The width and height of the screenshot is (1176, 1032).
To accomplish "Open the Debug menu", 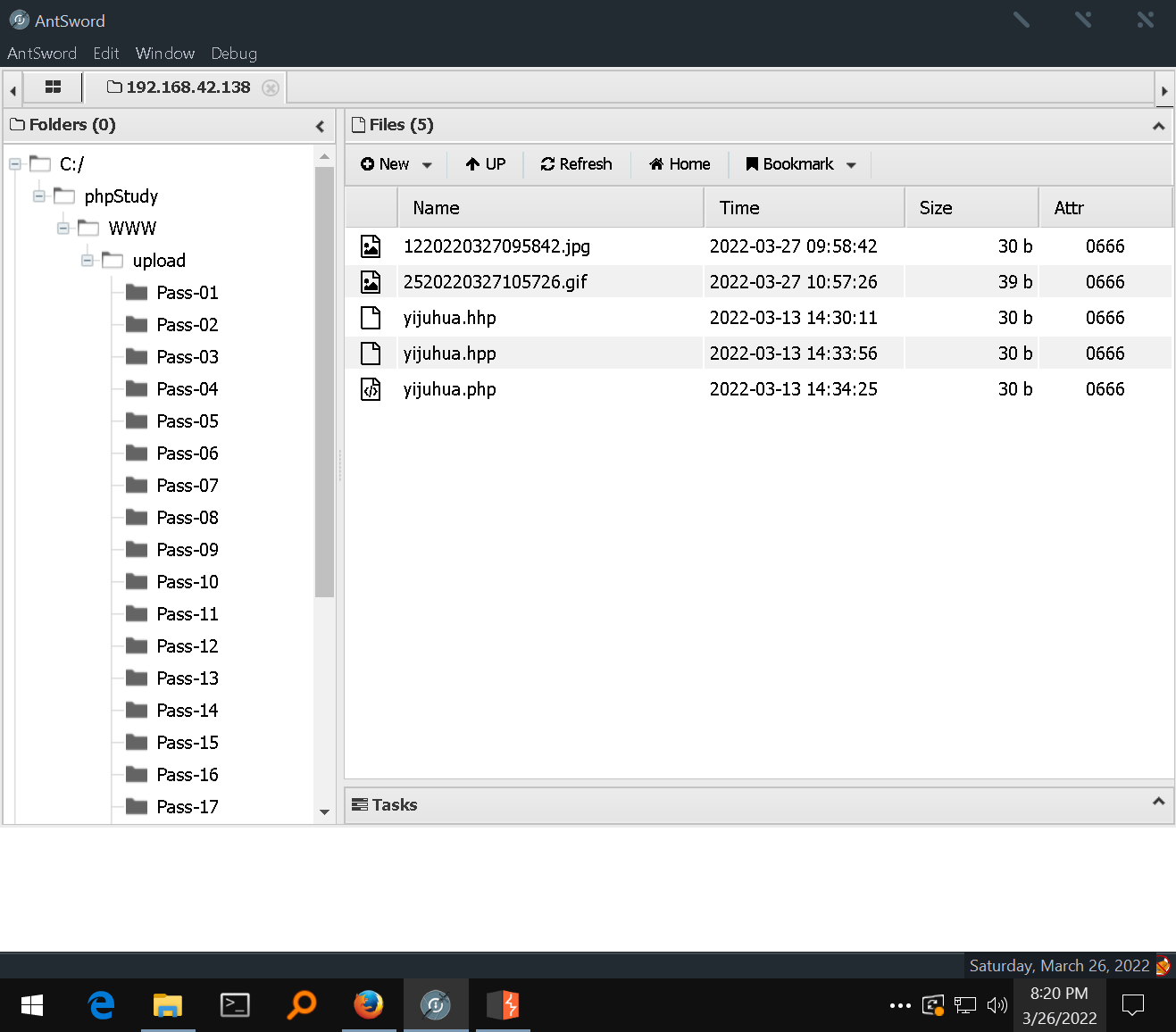I will pyautogui.click(x=234, y=54).
